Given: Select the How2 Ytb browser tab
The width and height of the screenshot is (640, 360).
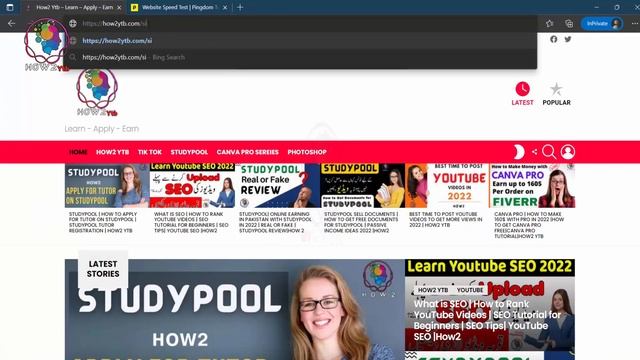Looking at the screenshot, I should click(73, 7).
